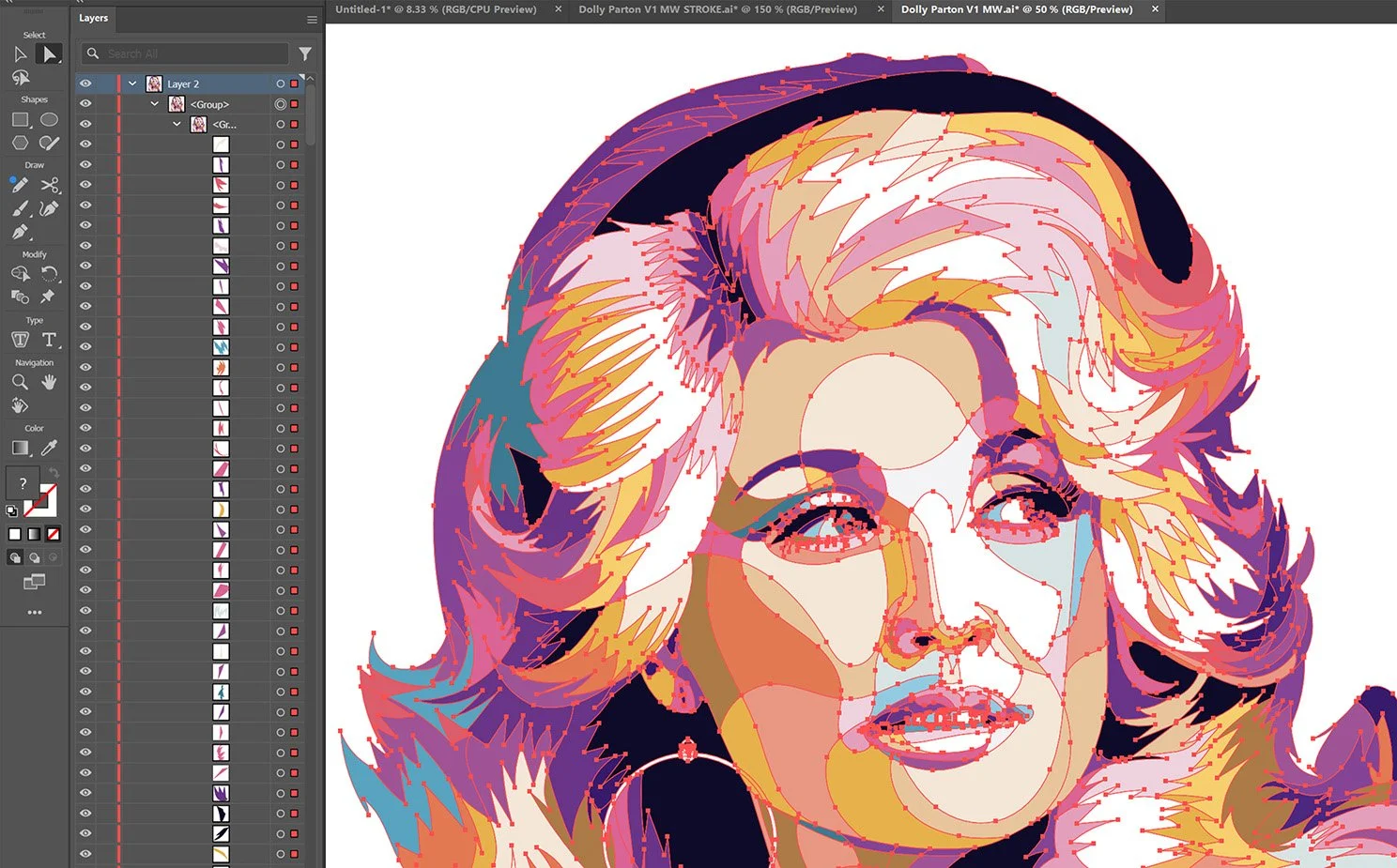Click the target circle for Layer 2
Image resolution: width=1397 pixels, height=868 pixels.
[x=280, y=84]
